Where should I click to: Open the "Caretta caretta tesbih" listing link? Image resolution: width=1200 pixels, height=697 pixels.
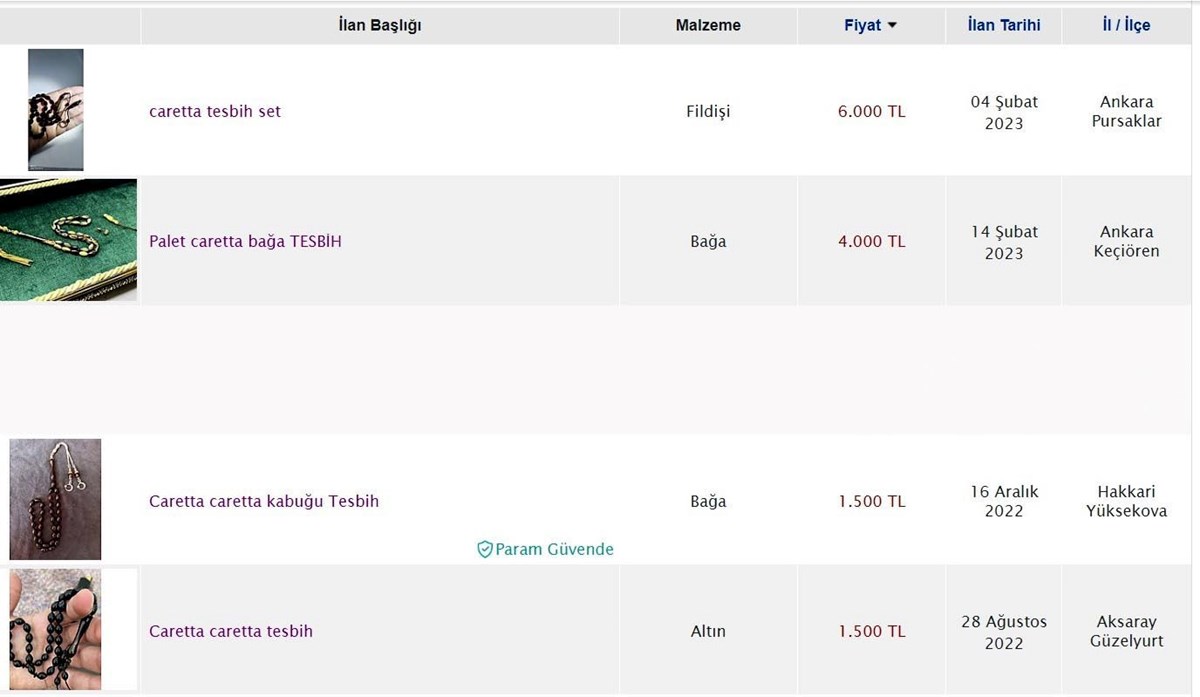coord(231,631)
